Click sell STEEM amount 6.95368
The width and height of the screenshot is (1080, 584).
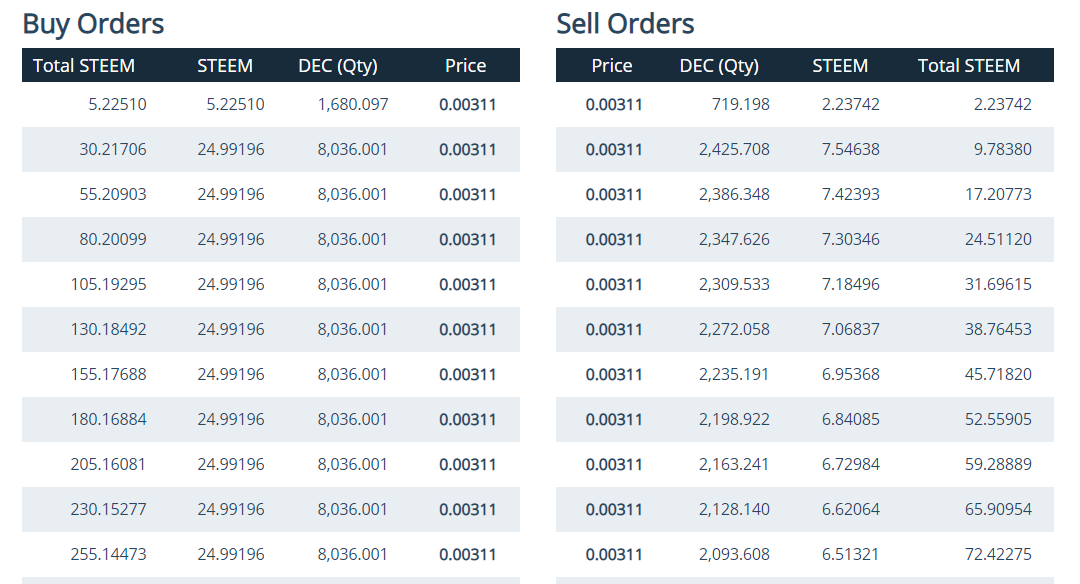point(851,375)
